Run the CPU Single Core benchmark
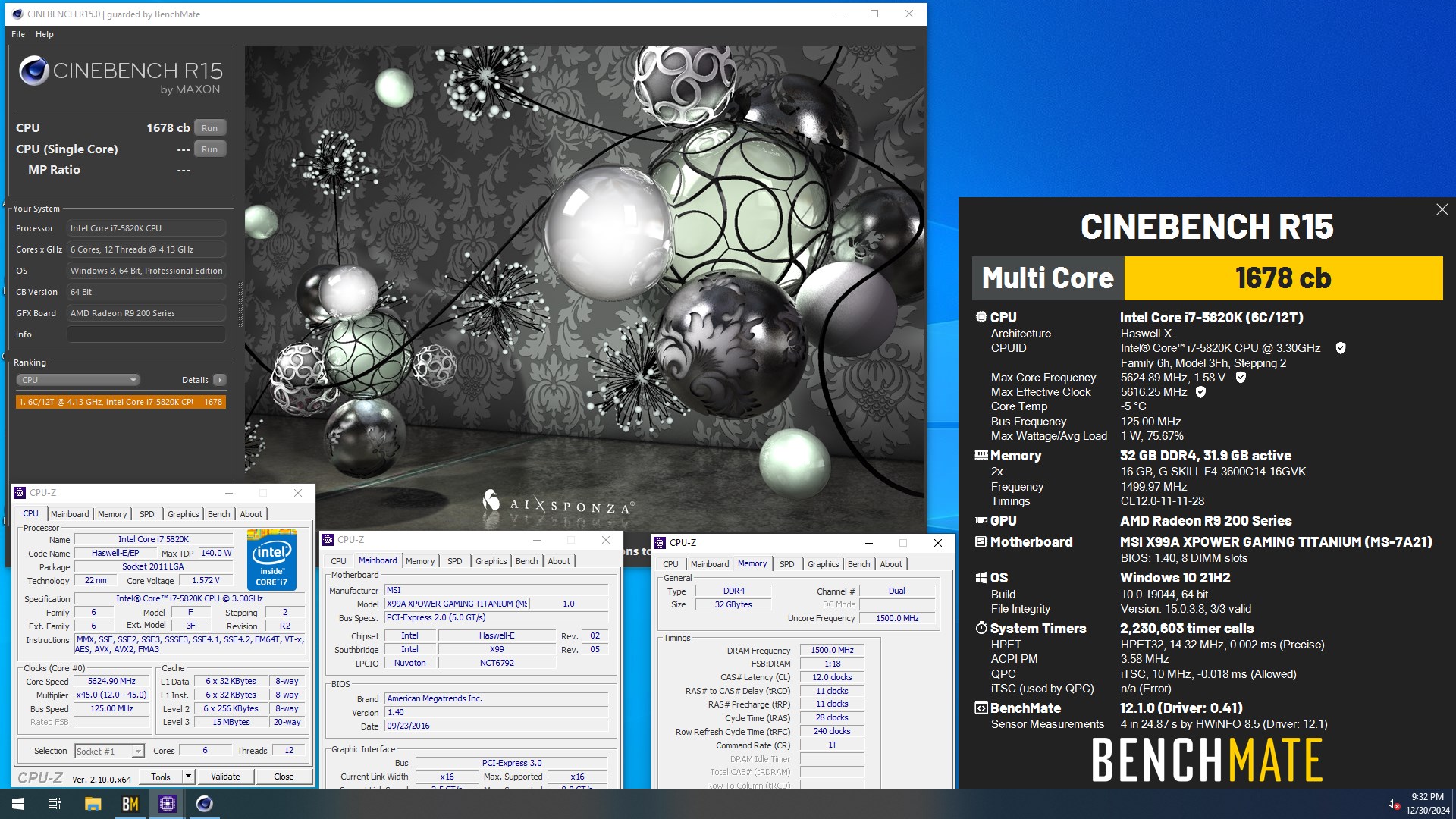This screenshot has height=819, width=1456. (210, 149)
